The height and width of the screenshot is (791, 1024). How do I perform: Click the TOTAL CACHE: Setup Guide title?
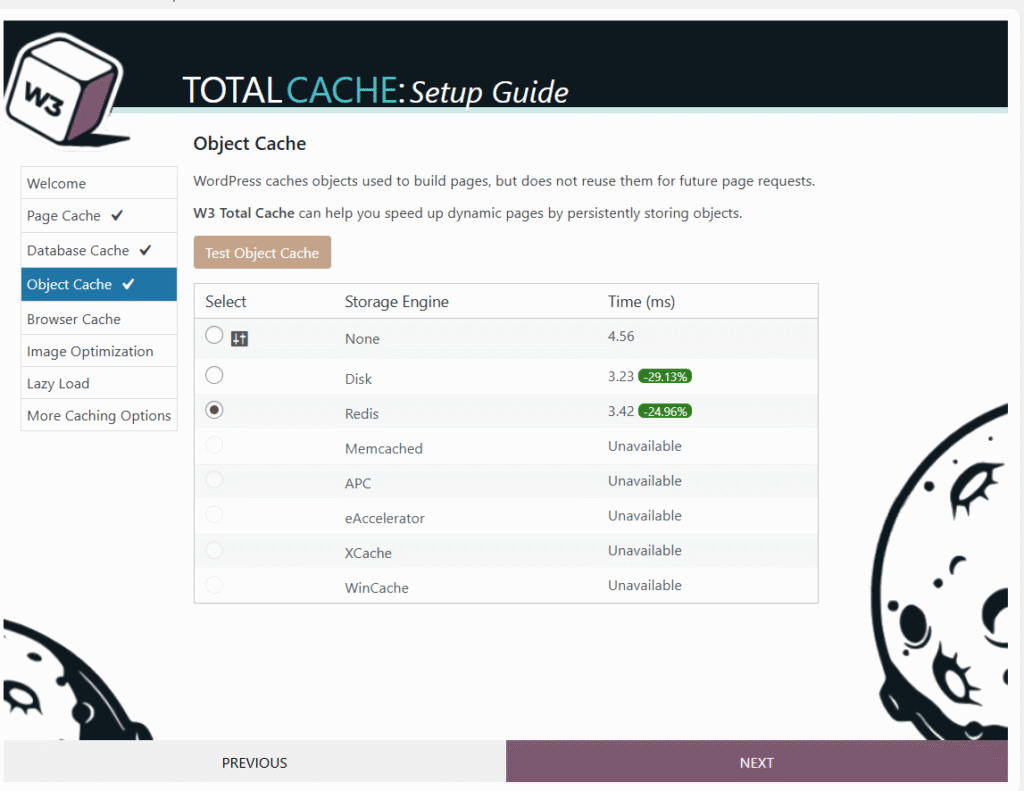tap(376, 90)
